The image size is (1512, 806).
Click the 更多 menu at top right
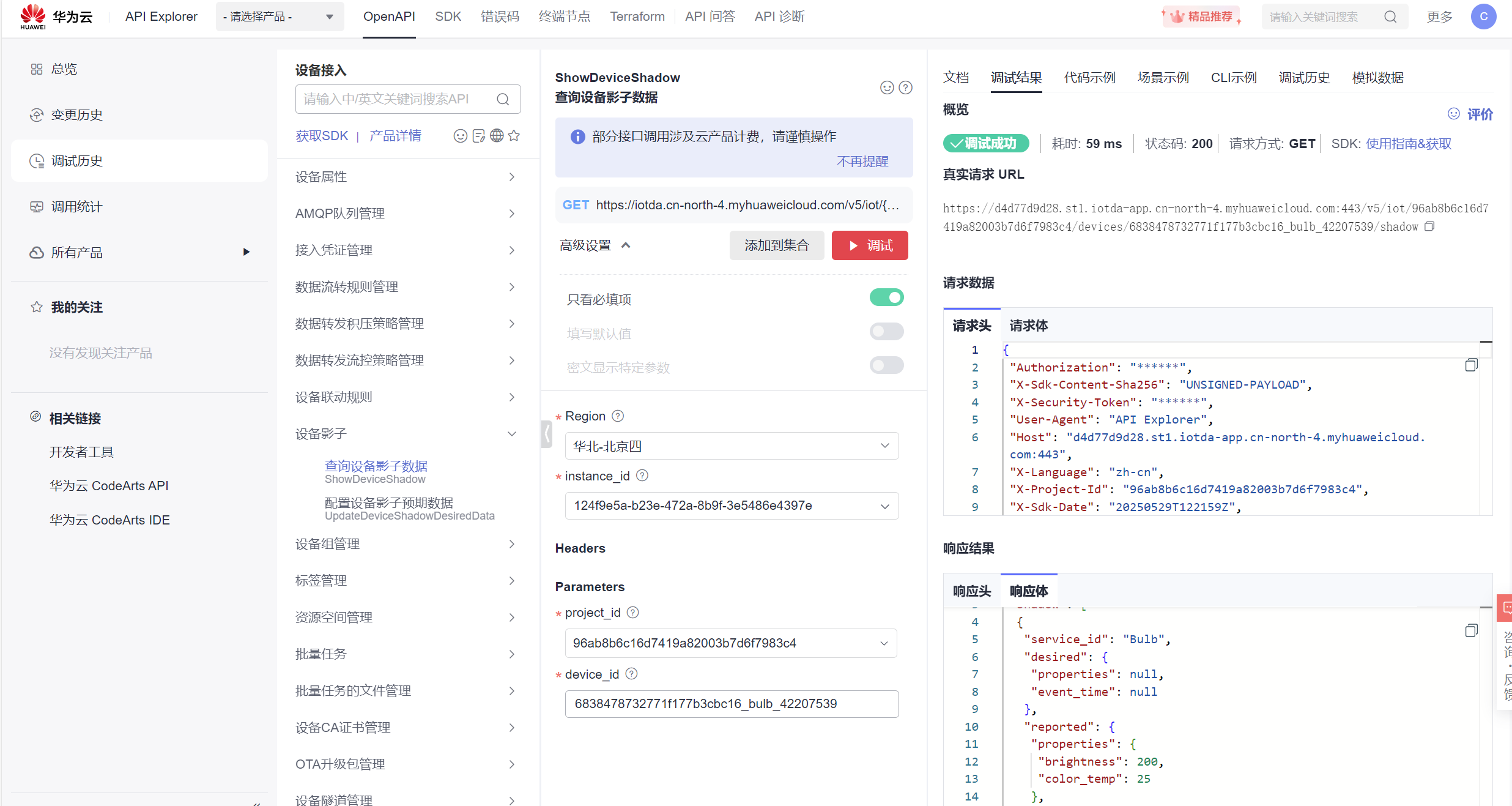tap(1439, 17)
